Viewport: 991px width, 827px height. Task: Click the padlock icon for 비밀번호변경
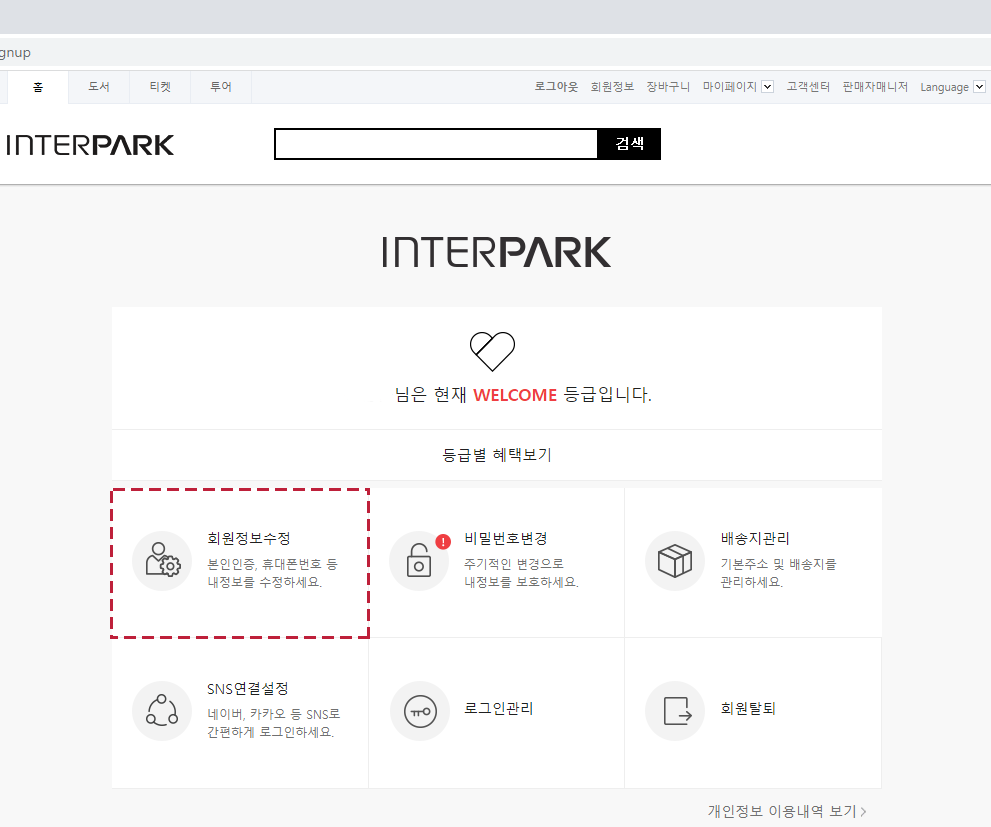tap(418, 560)
